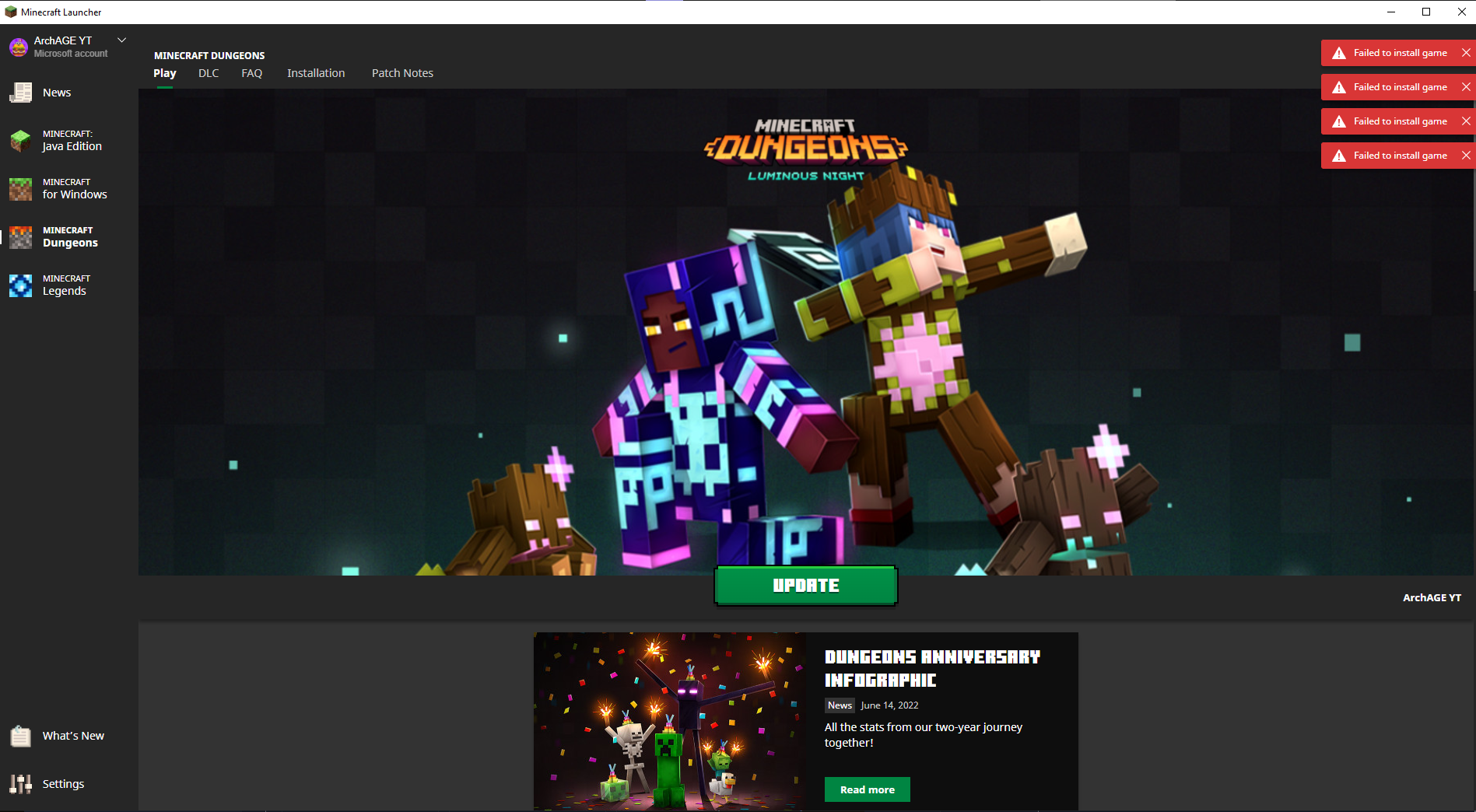Viewport: 1476px width, 812px height.
Task: Click the Dungeons Anniversary Infographic headline
Action: [x=932, y=669]
